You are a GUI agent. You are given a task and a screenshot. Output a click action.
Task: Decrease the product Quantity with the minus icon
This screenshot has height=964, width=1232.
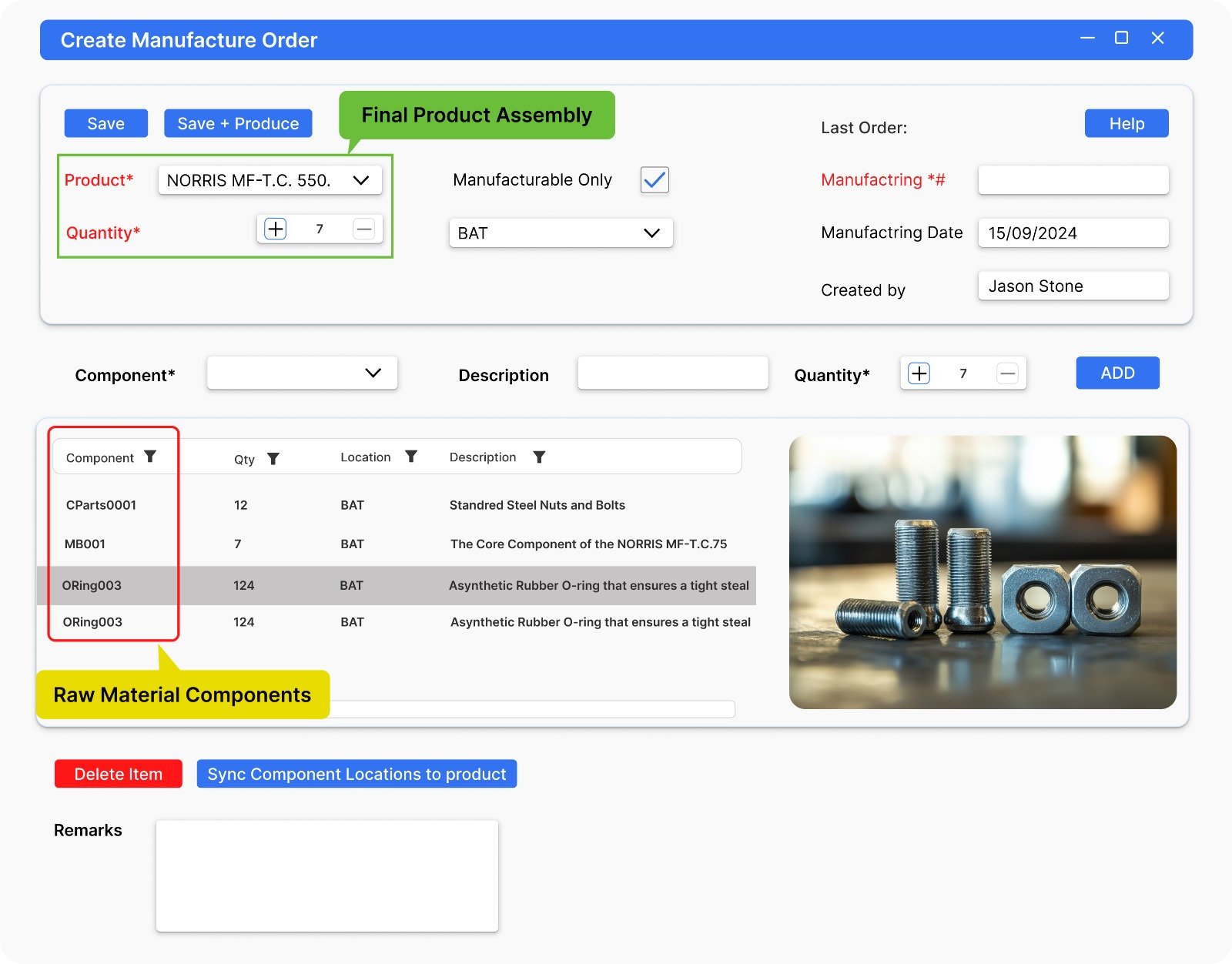tap(364, 229)
